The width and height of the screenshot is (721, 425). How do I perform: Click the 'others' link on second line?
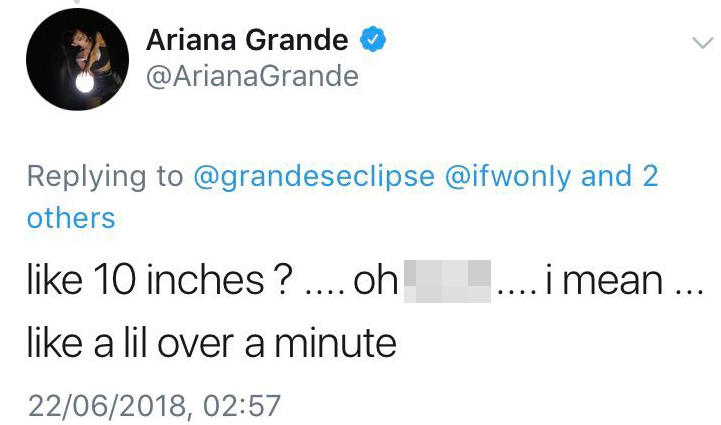(71, 217)
